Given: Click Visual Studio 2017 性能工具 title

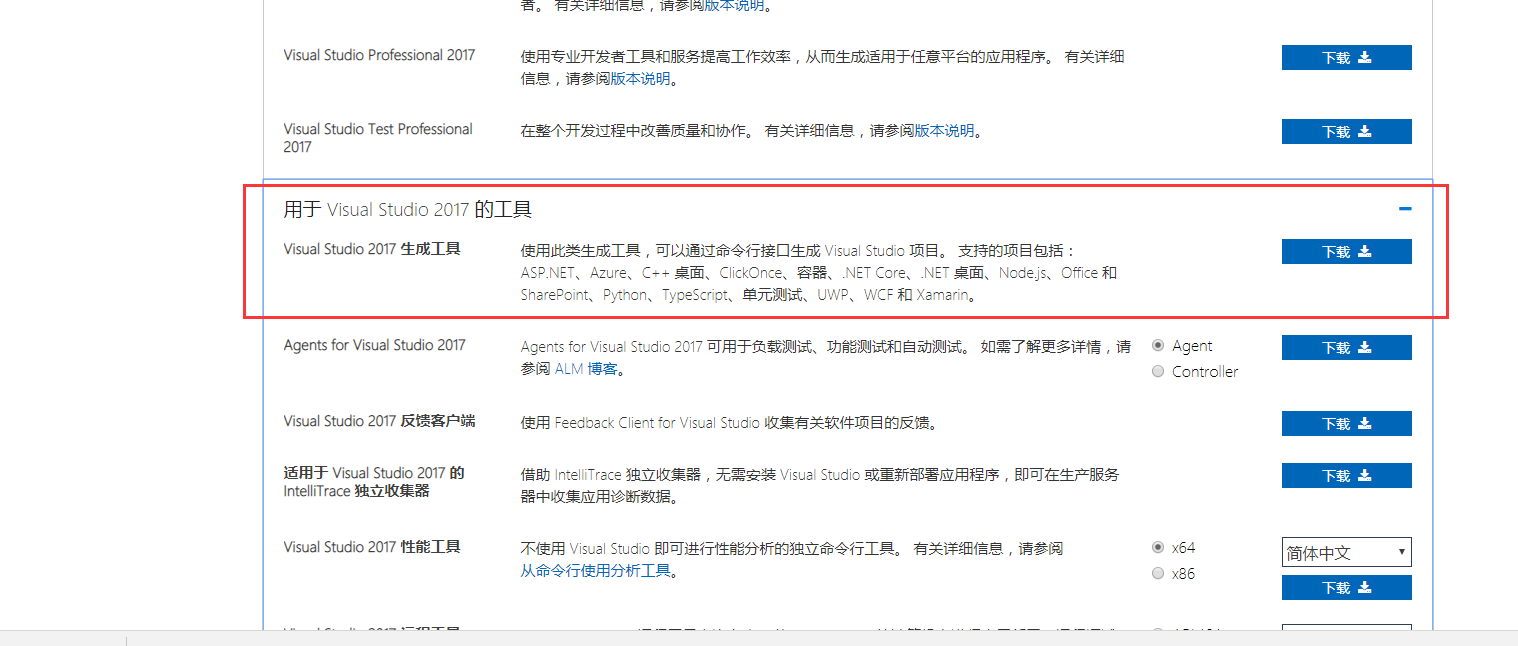Looking at the screenshot, I should click(372, 547).
